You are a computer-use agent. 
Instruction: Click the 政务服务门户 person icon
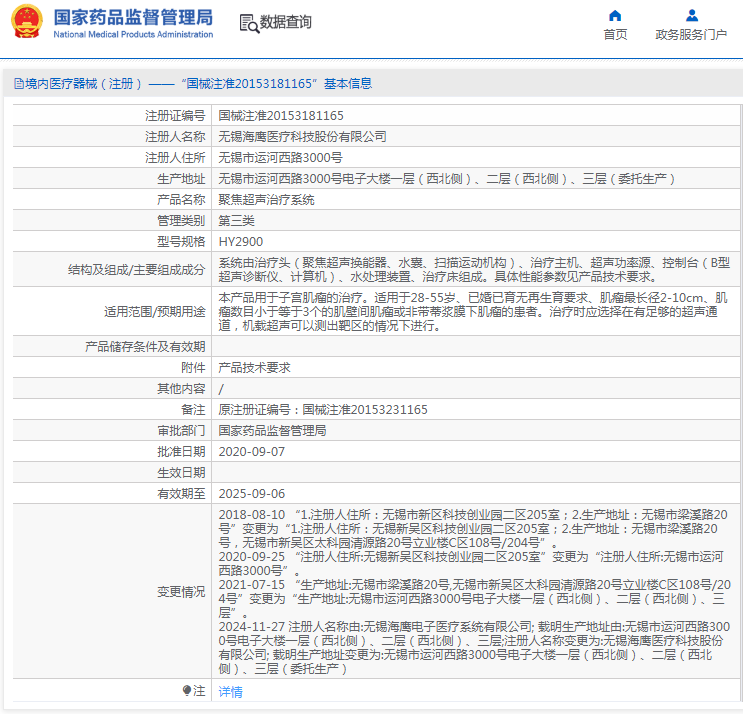point(691,16)
